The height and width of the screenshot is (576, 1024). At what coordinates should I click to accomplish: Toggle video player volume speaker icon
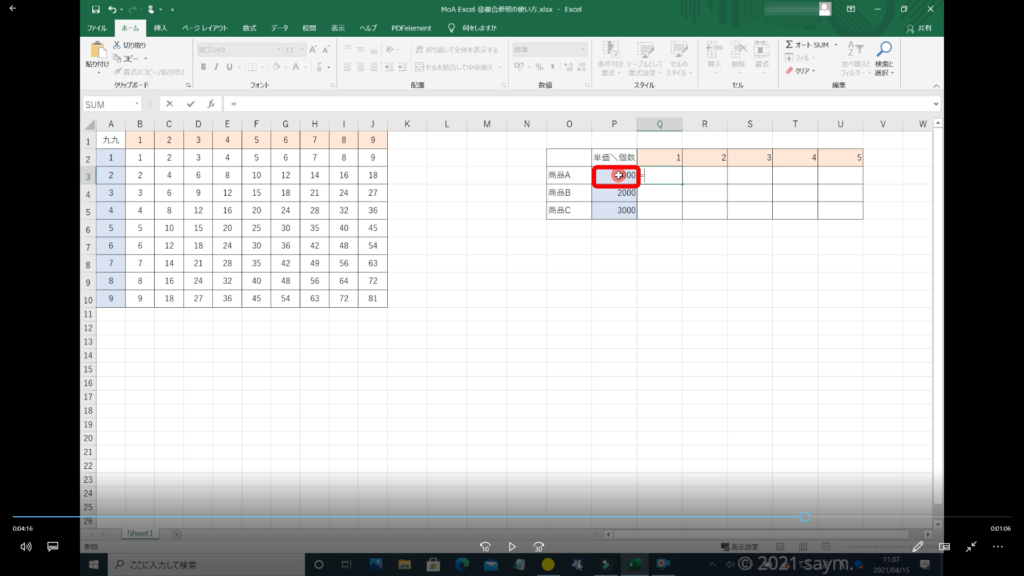coord(26,547)
